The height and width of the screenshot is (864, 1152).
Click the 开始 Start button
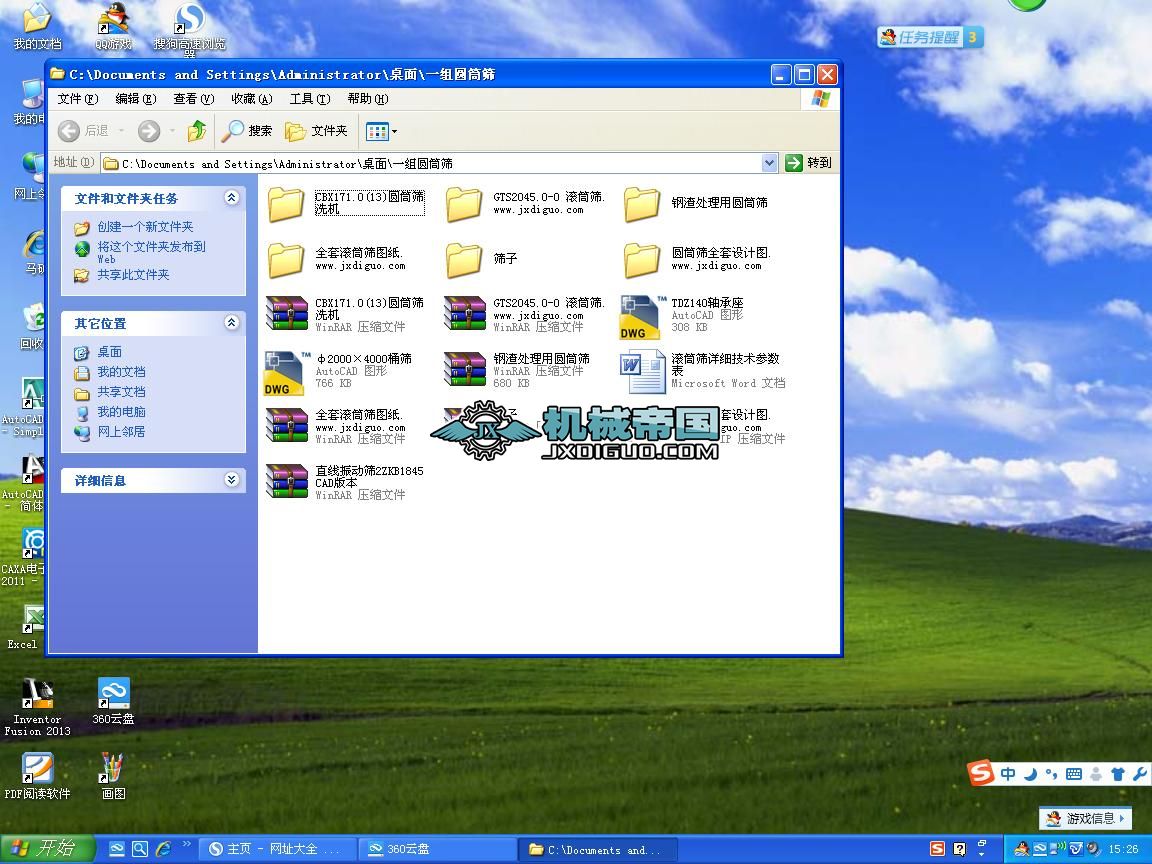click(47, 849)
